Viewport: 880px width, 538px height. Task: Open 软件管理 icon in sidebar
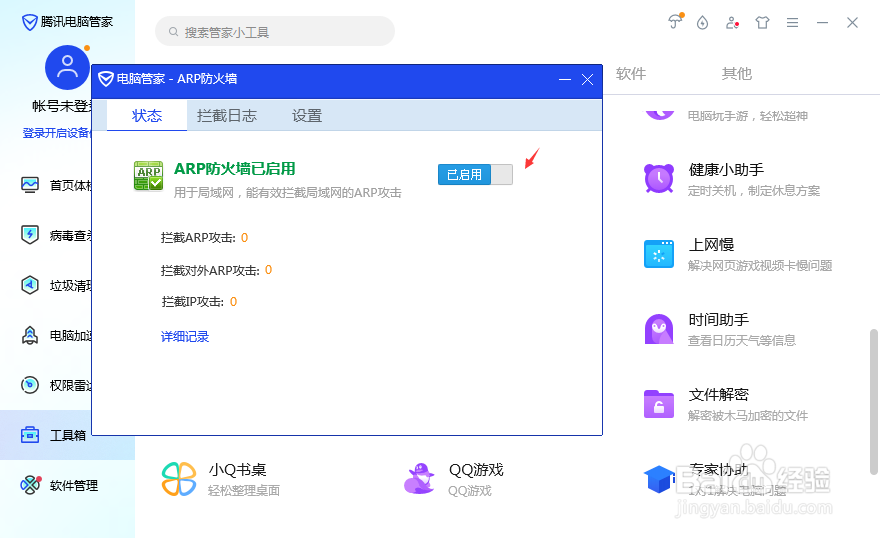31,485
